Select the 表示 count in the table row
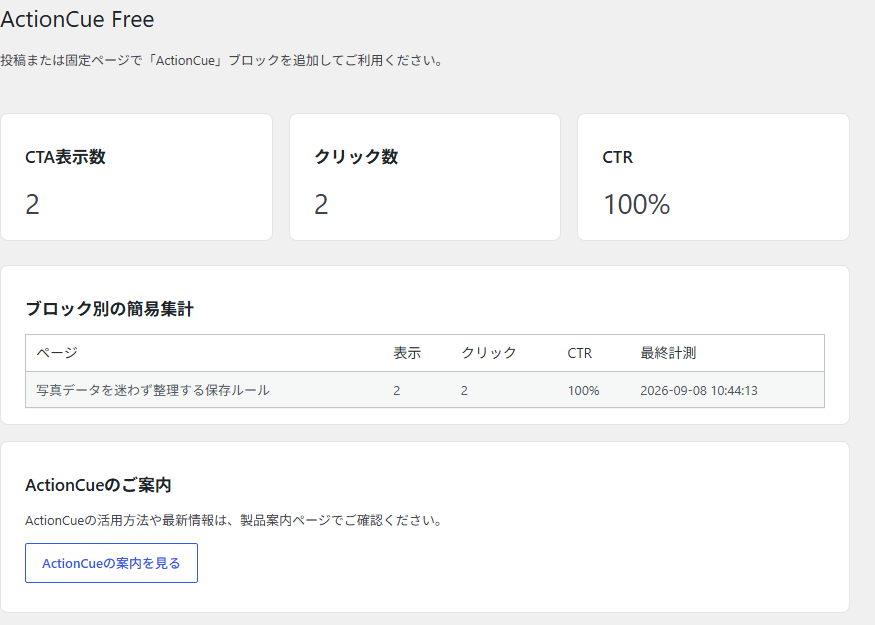The height and width of the screenshot is (625, 875). [x=397, y=391]
